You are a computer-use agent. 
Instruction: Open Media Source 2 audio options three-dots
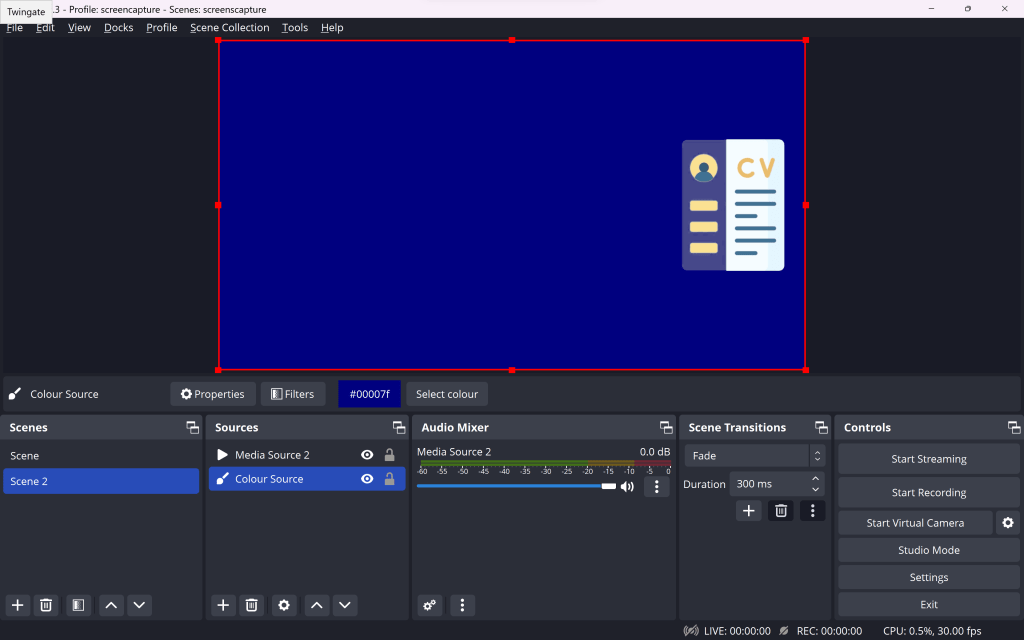tap(657, 487)
